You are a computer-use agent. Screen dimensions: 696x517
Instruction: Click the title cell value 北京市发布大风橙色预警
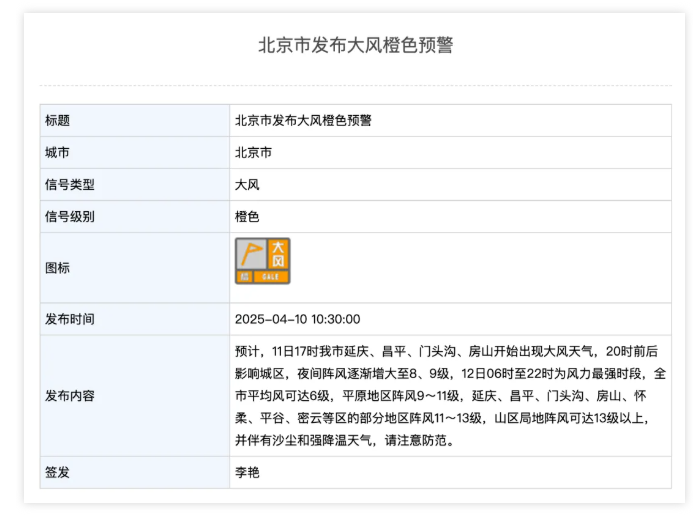pyautogui.click(x=303, y=120)
